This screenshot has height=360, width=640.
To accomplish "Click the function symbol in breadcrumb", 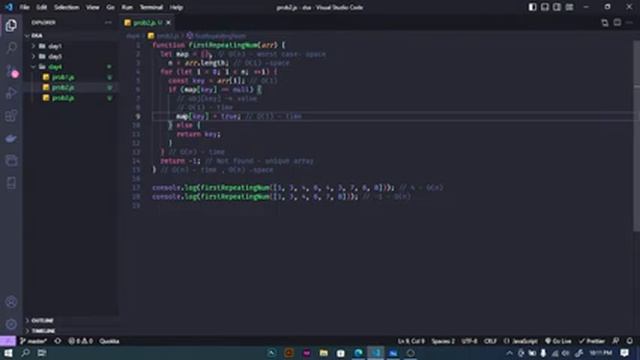I will (x=216, y=36).
